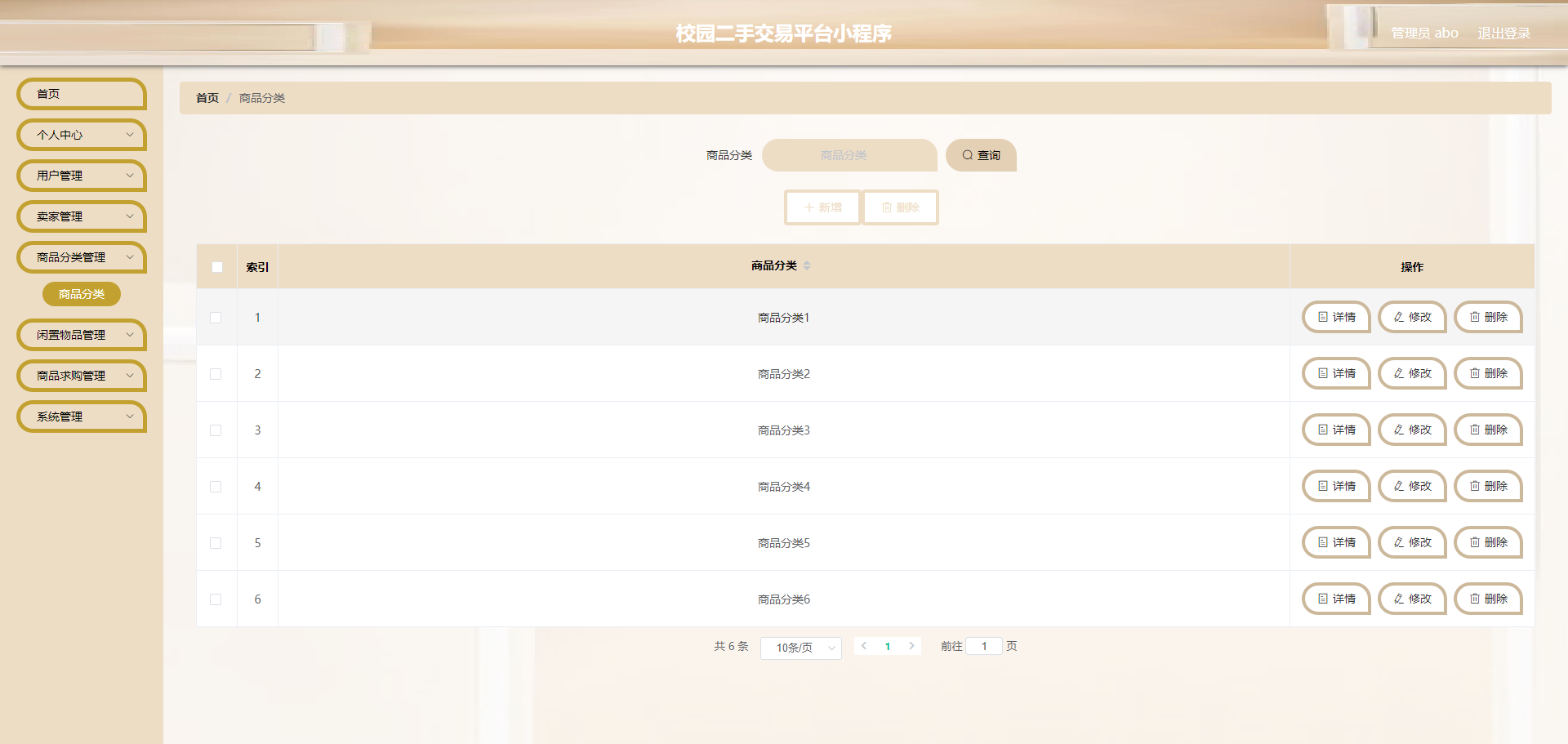Screen dimensions: 1568x744
Task: Click 首页 in the breadcrumb
Action: point(207,98)
